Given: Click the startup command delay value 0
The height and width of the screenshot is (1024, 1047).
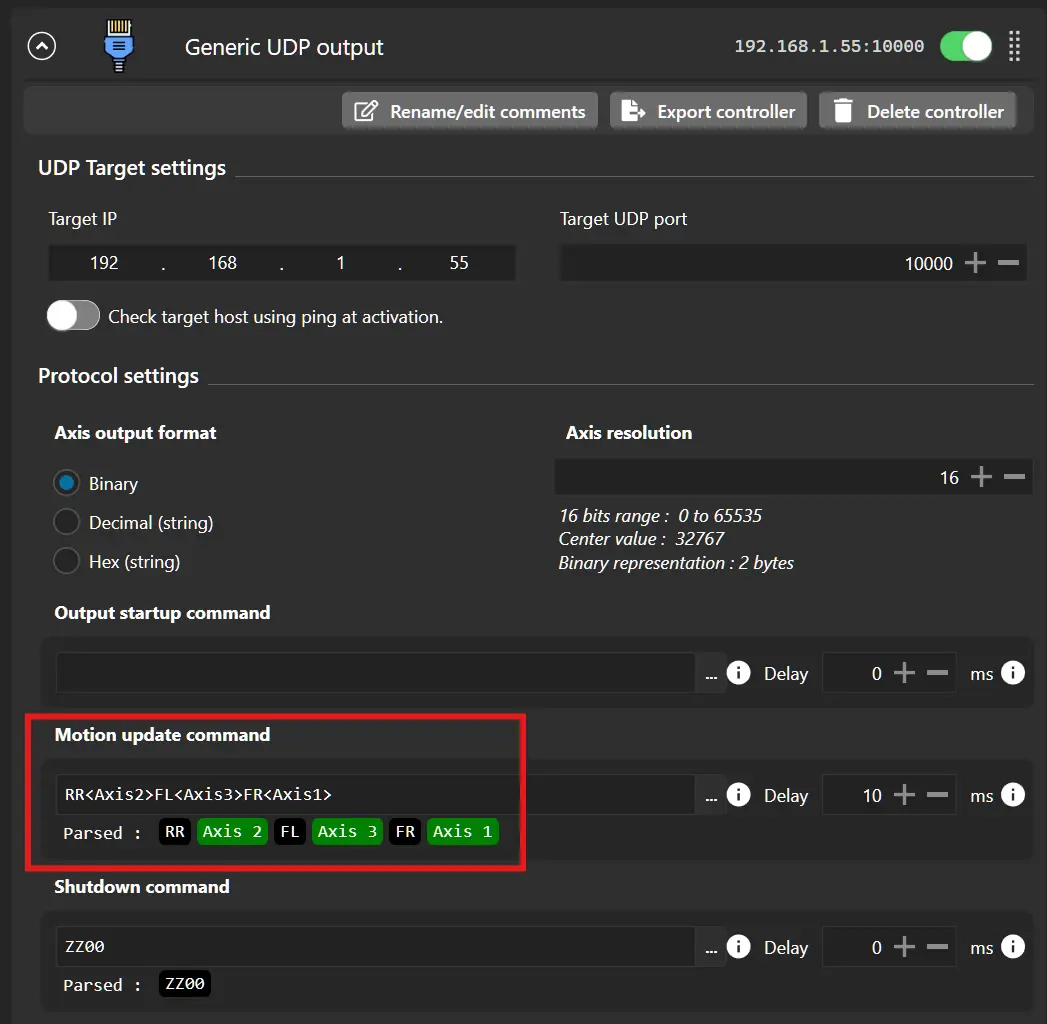Looking at the screenshot, I should click(x=877, y=674).
